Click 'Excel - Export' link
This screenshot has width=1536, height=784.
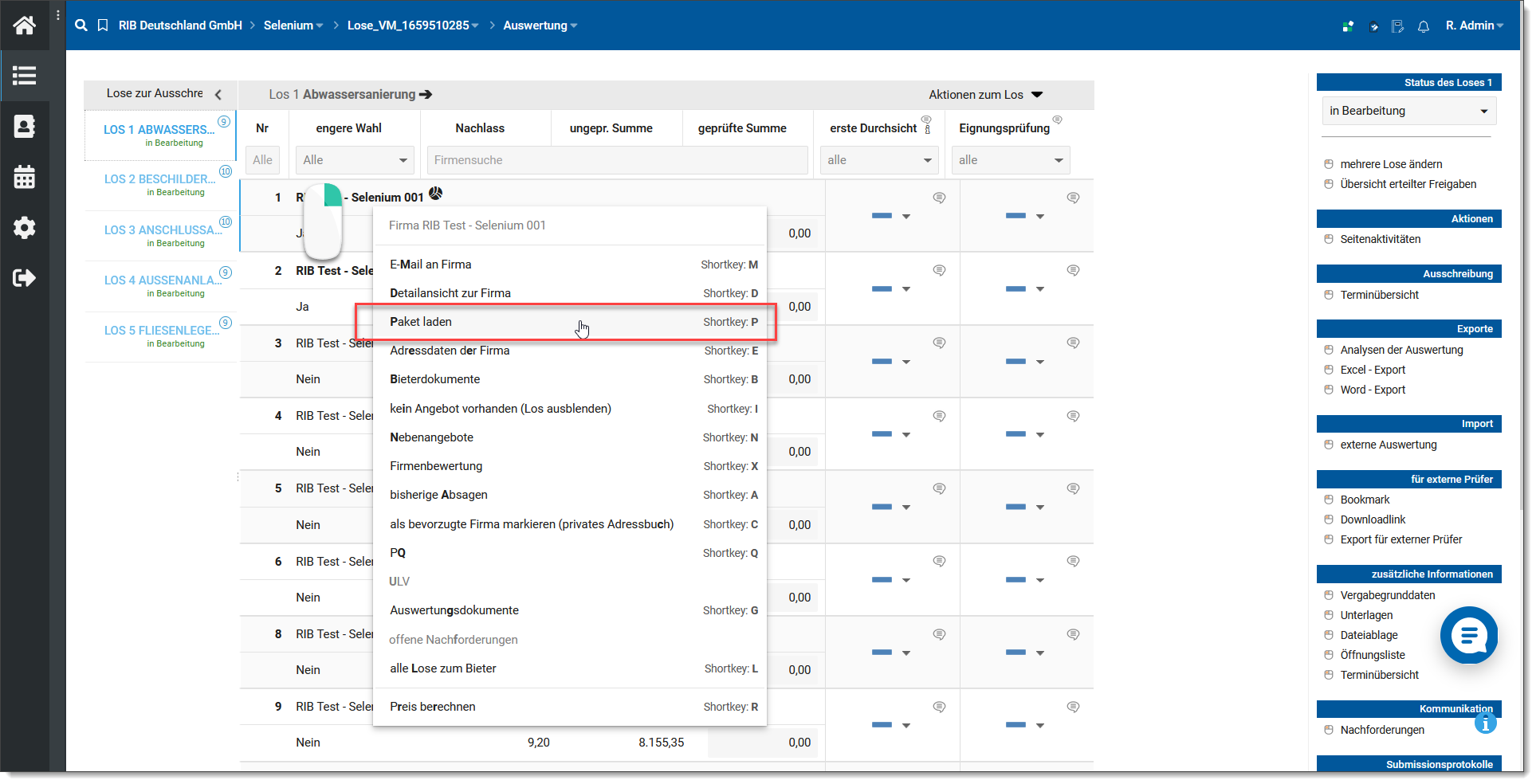pyautogui.click(x=1373, y=370)
